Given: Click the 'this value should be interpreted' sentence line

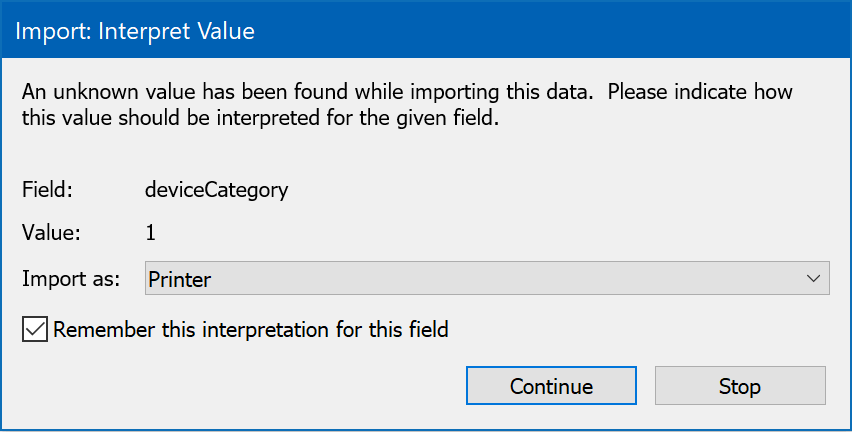Looking at the screenshot, I should [260, 117].
